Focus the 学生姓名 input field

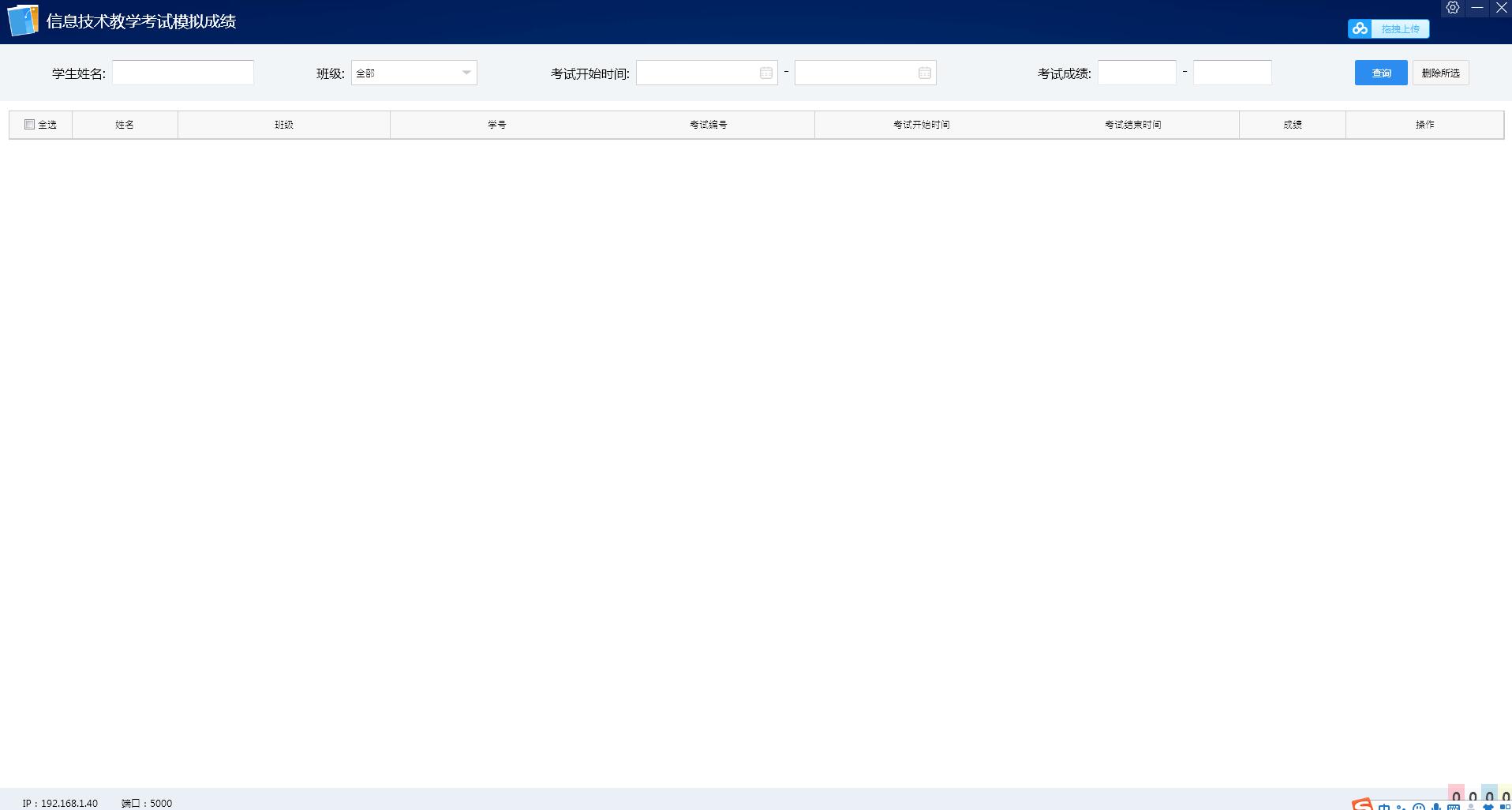tap(183, 73)
